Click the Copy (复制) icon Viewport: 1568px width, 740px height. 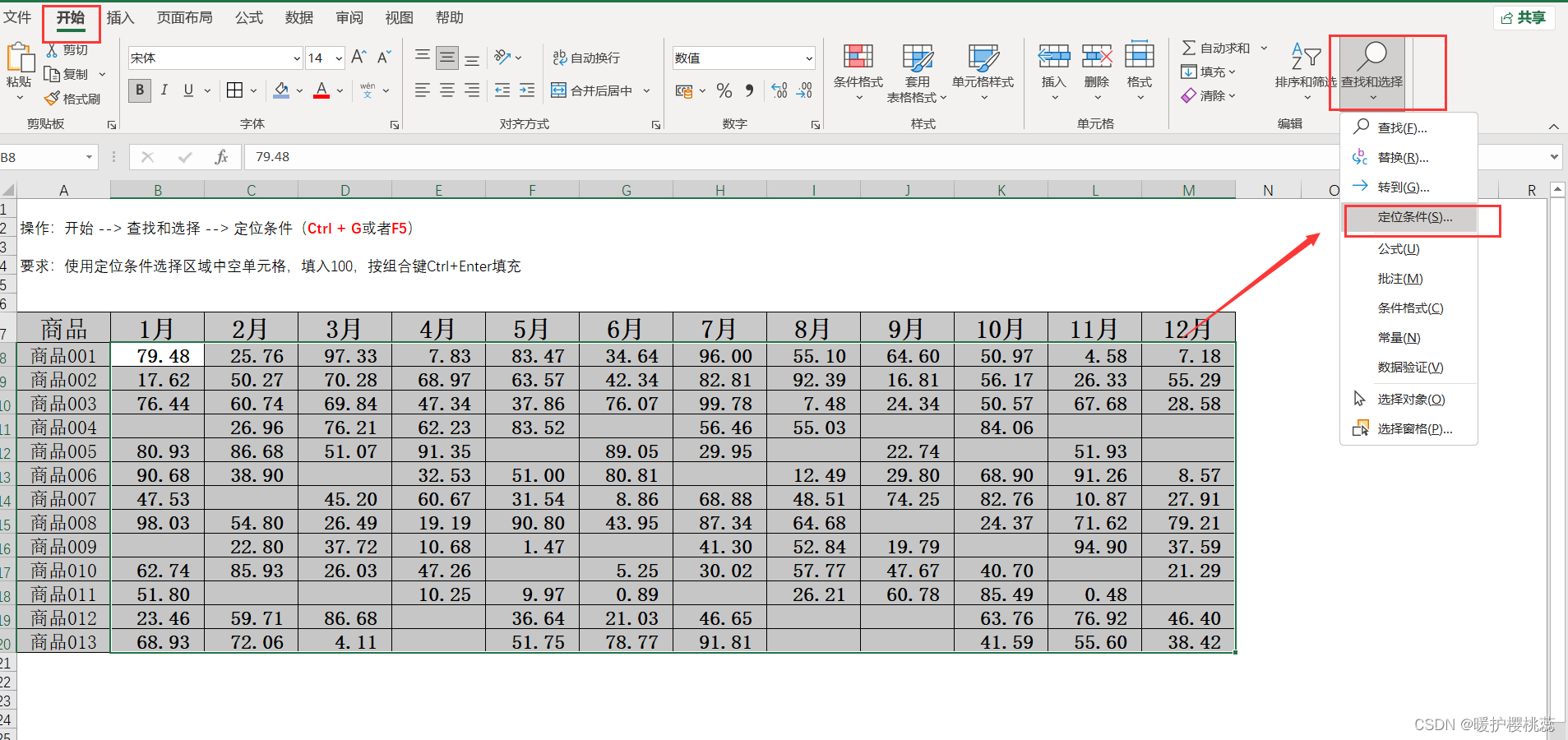tap(52, 74)
